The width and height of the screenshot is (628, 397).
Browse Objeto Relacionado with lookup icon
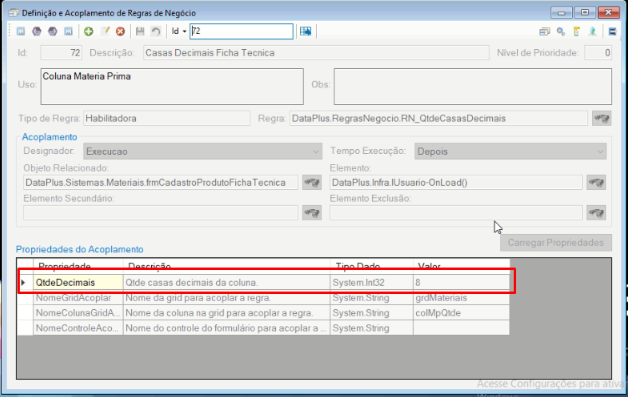[x=312, y=183]
